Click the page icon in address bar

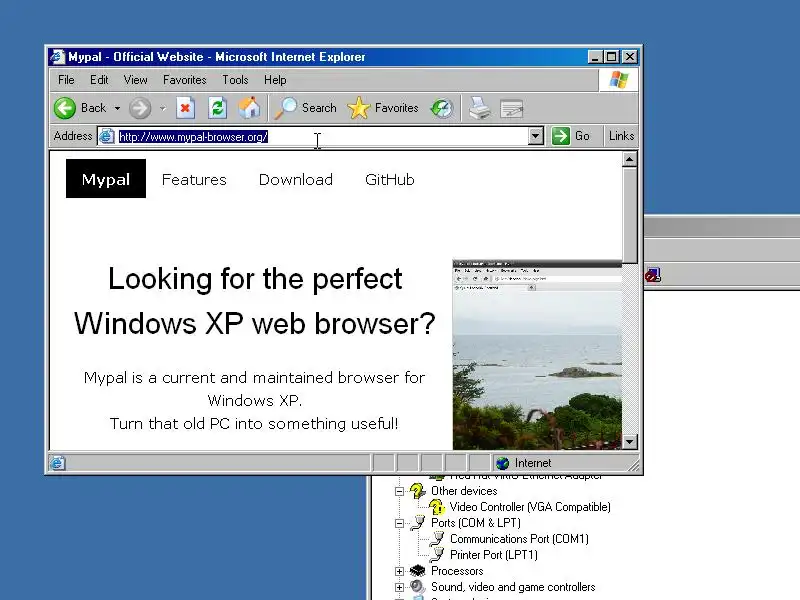[106, 136]
